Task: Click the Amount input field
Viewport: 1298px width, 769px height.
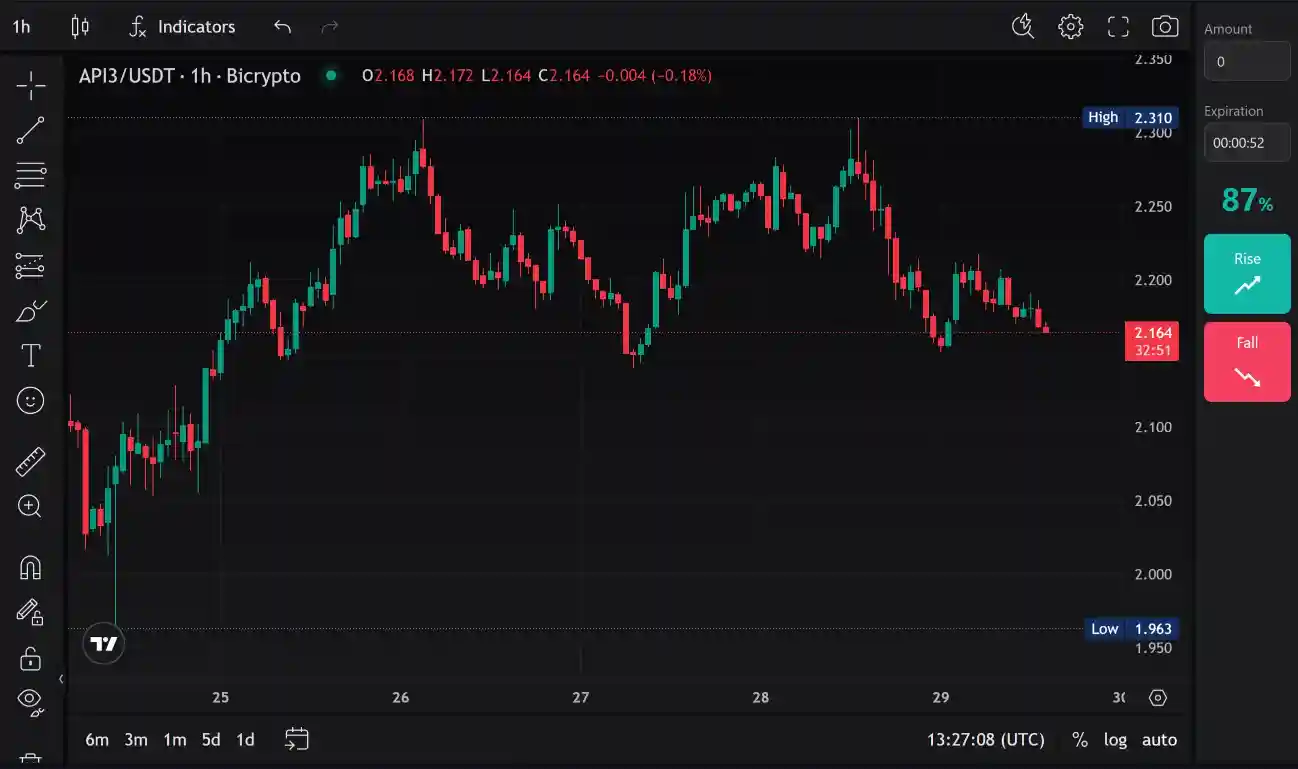Action: (1246, 61)
